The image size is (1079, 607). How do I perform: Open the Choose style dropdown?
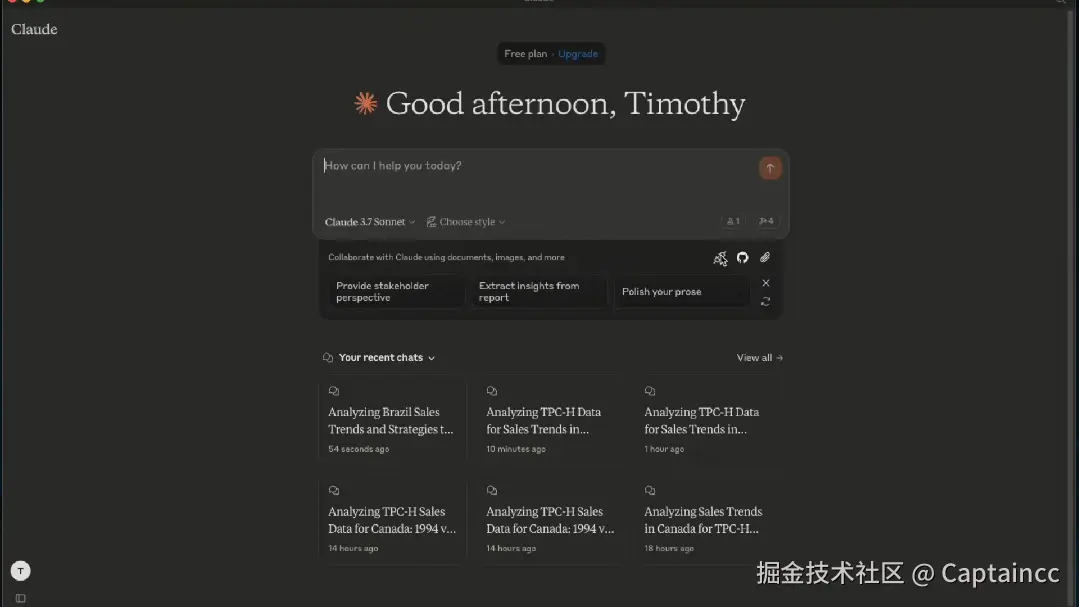pos(466,222)
